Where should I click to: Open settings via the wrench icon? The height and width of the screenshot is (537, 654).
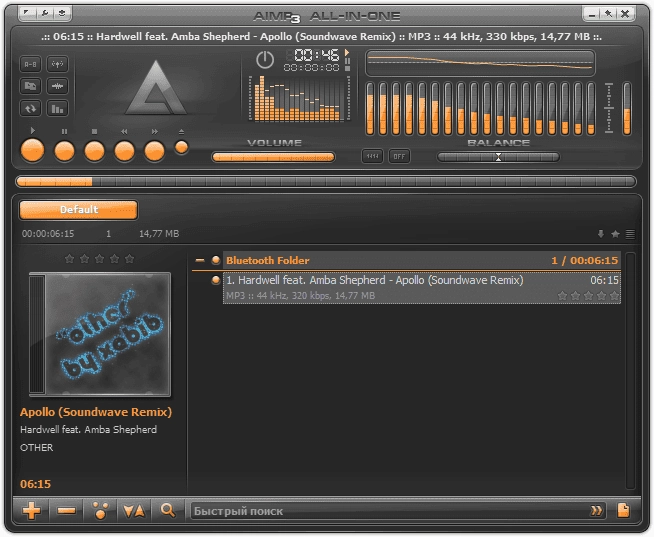point(45,13)
